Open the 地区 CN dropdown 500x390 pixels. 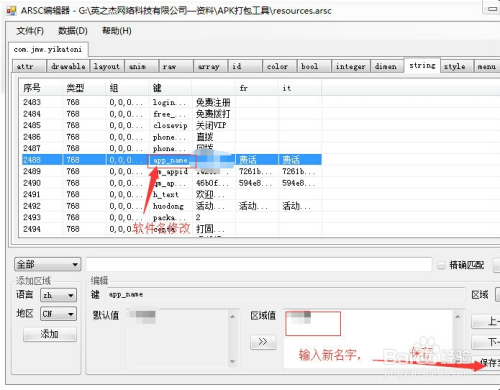(x=58, y=314)
